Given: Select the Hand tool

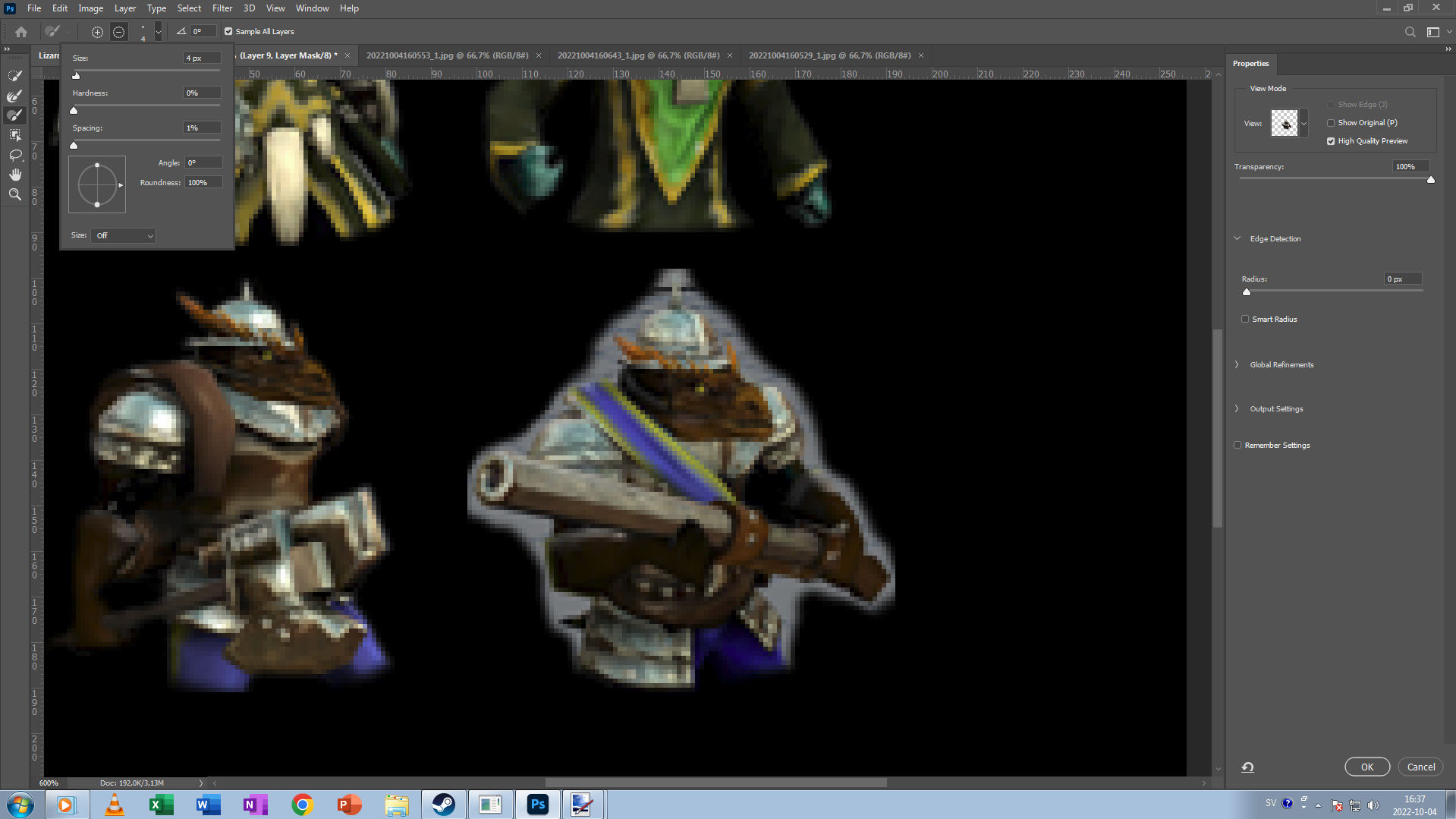Looking at the screenshot, I should (14, 175).
